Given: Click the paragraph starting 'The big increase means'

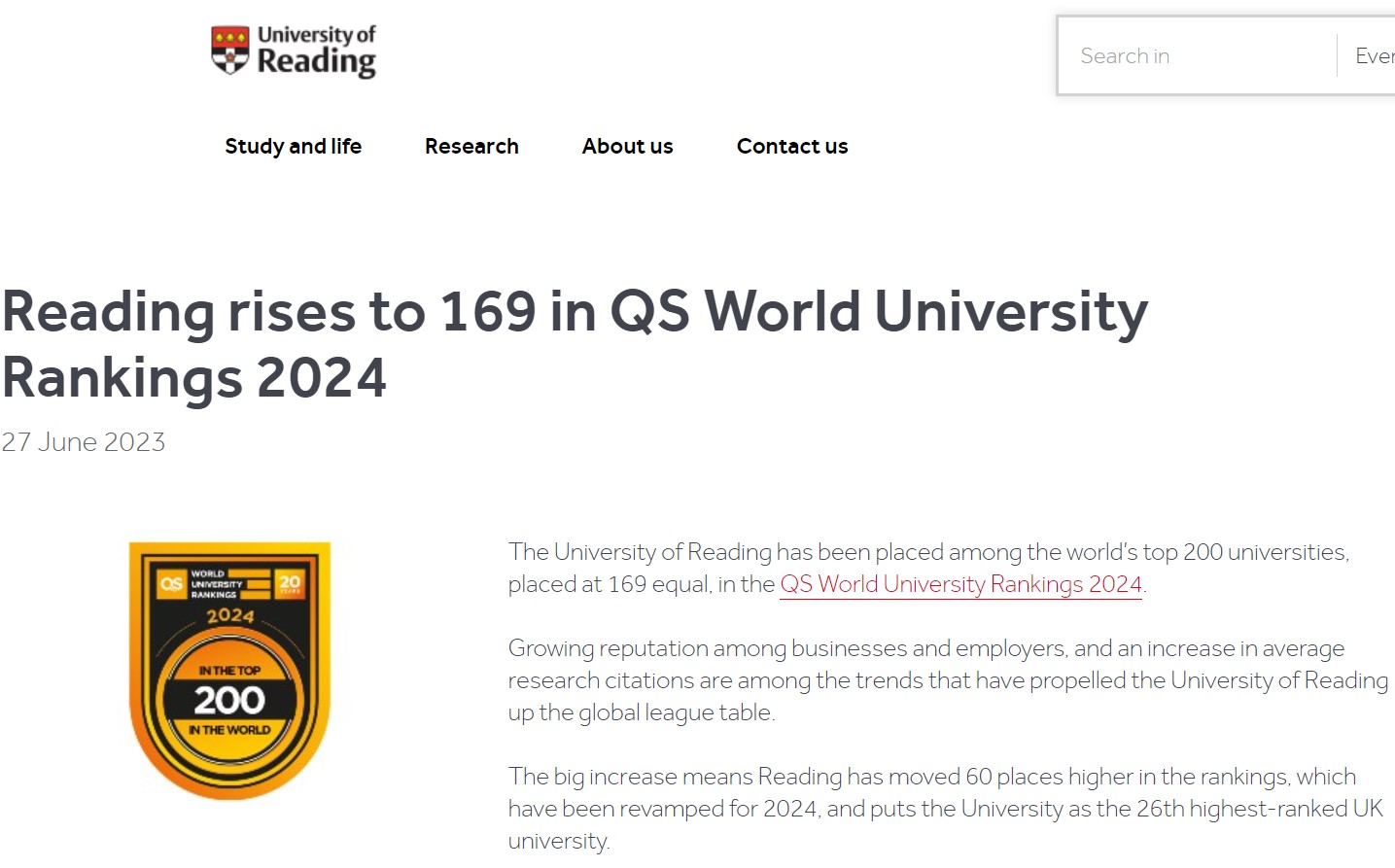Looking at the screenshot, I should point(945,808).
